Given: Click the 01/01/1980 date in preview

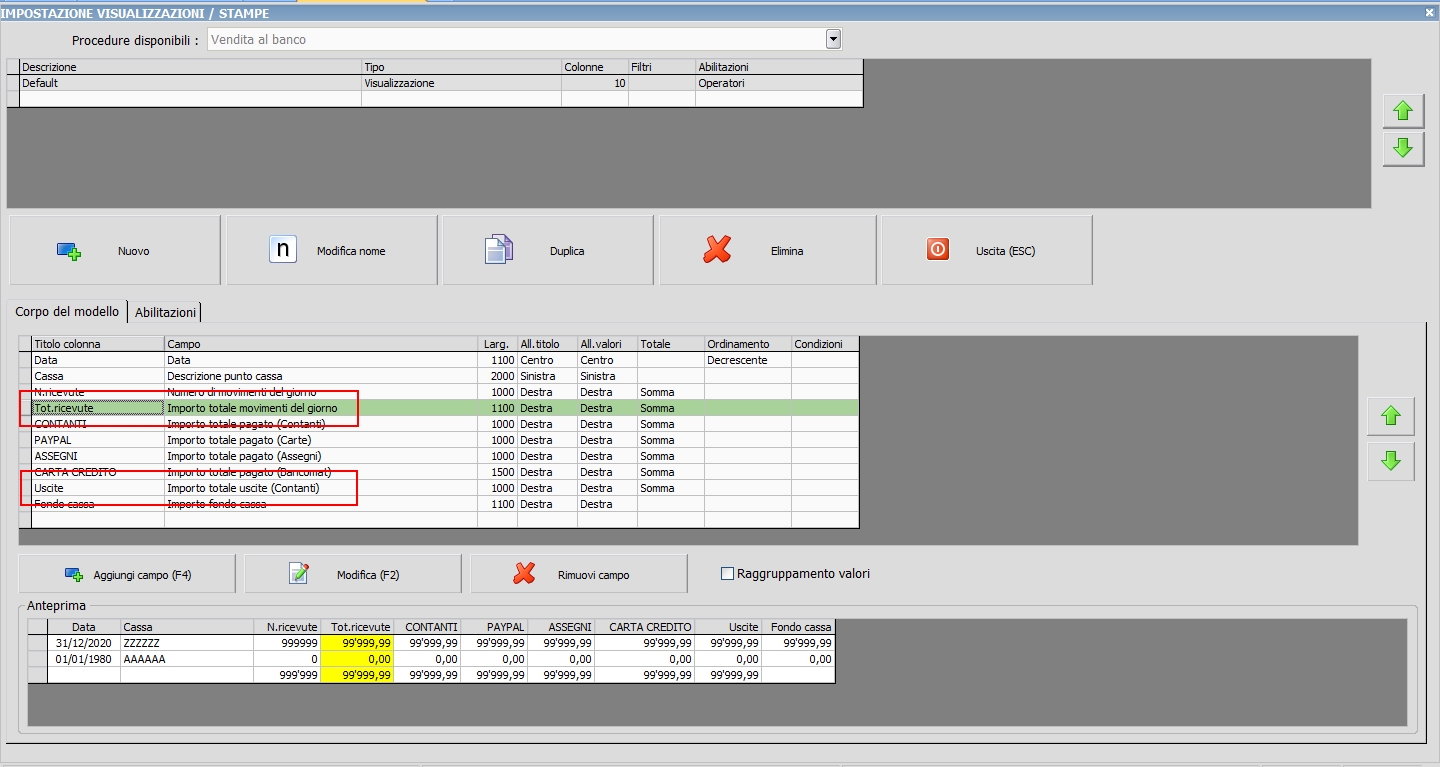Looking at the screenshot, I should tap(84, 659).
